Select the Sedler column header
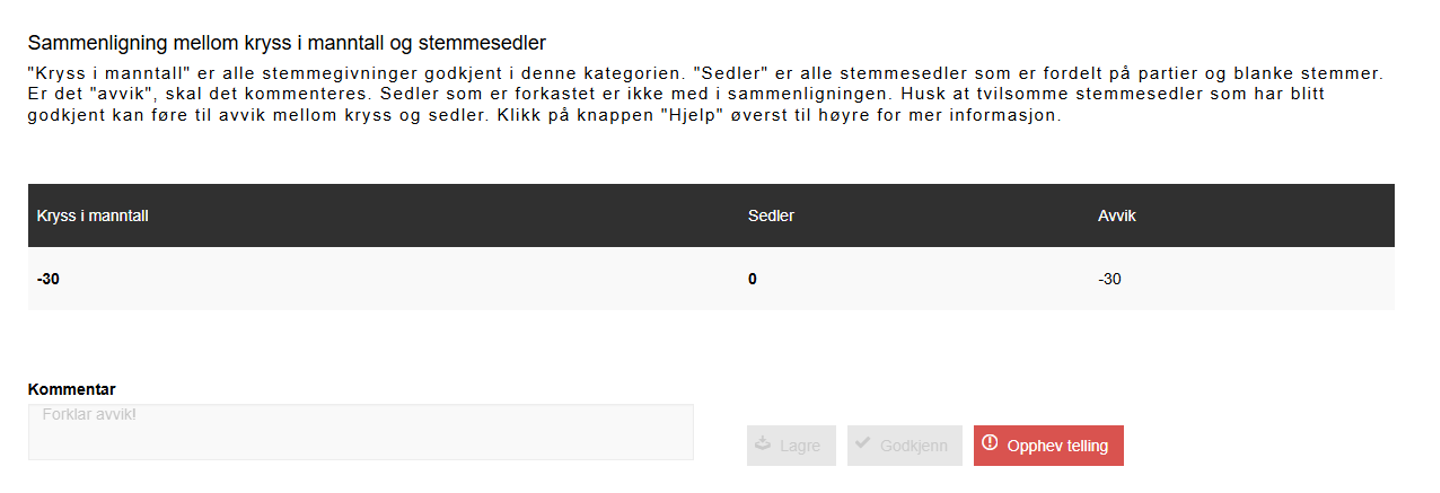This screenshot has width=1440, height=493. click(771, 216)
